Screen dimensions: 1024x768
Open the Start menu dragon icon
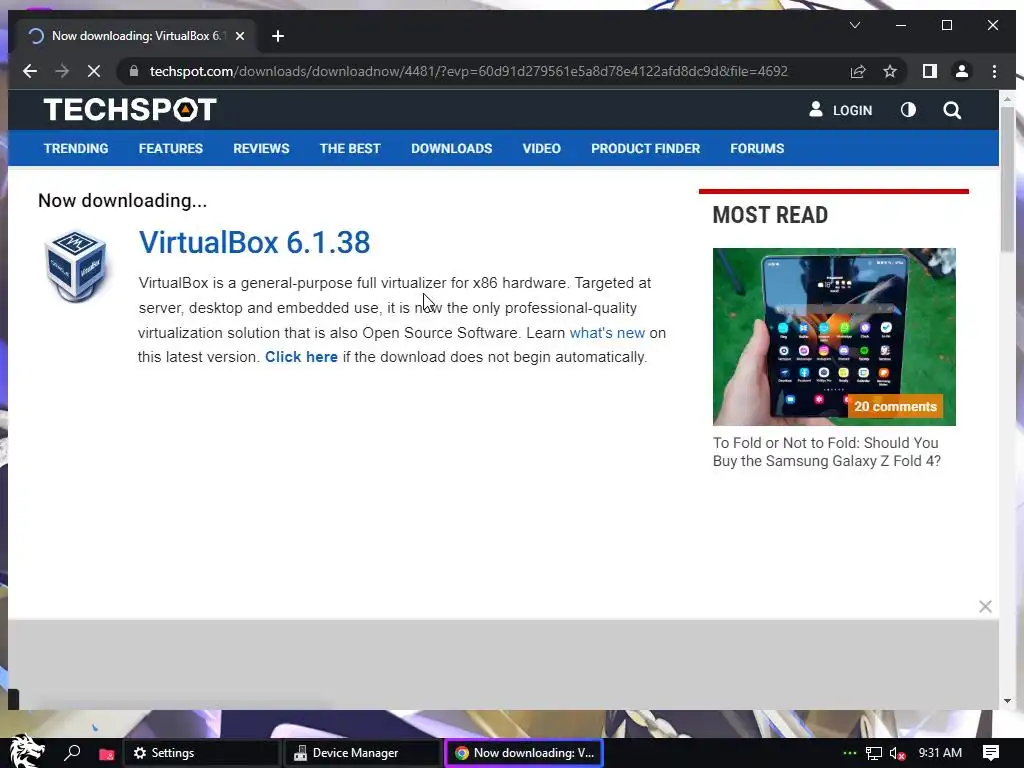(x=26, y=751)
